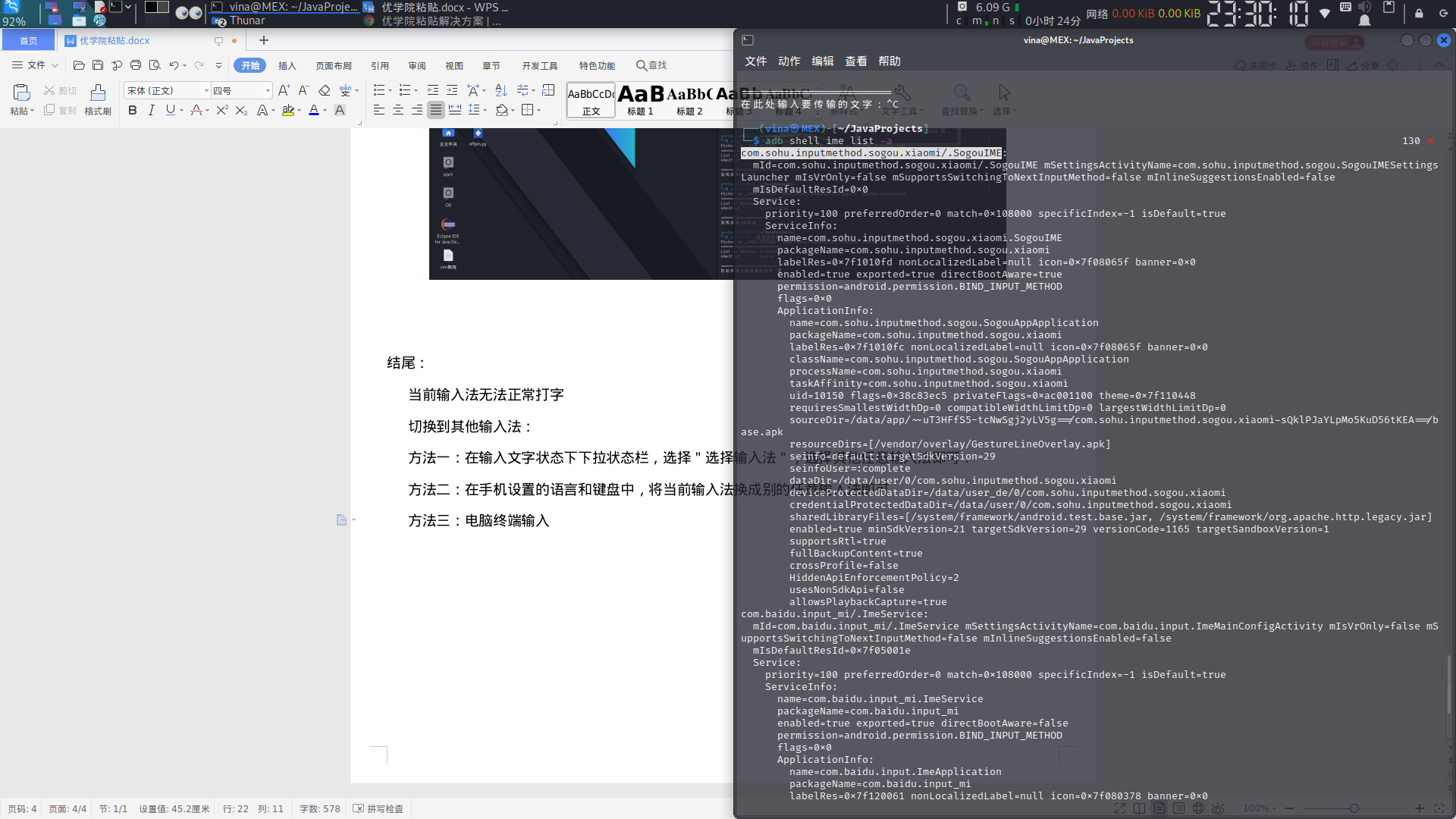Image resolution: width=1456 pixels, height=819 pixels.
Task: Toggle italic formatting
Action: [x=152, y=110]
